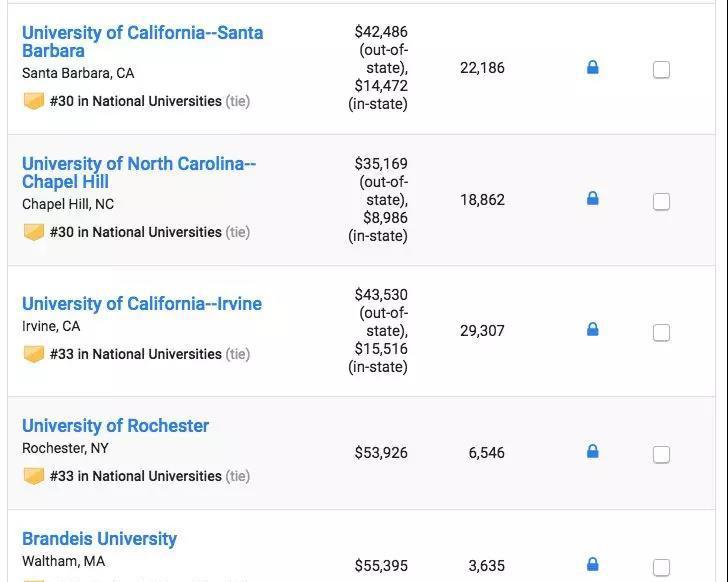Enable the University of Rochester checkbox
The height and width of the screenshot is (582, 728).
661,455
